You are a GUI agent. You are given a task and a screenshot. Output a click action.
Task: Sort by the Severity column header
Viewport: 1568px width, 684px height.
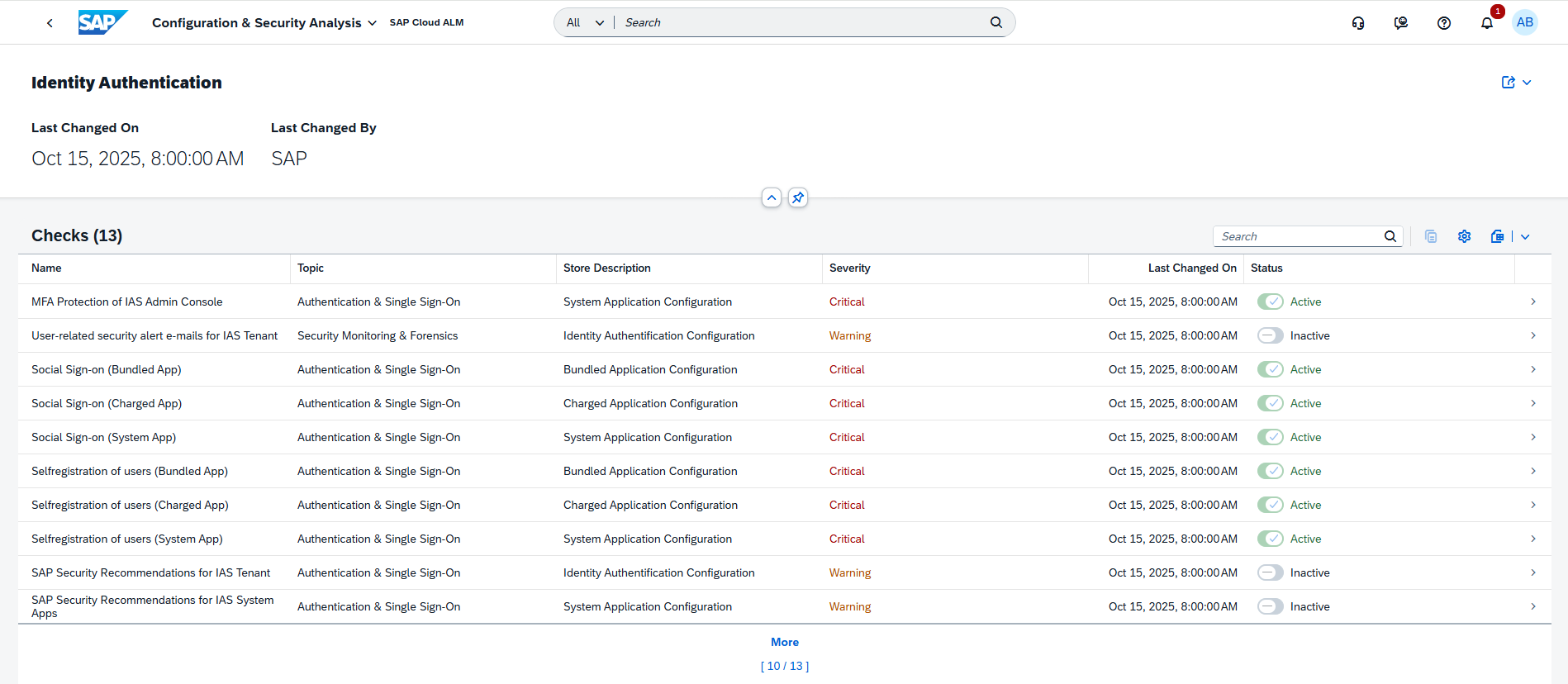[849, 268]
